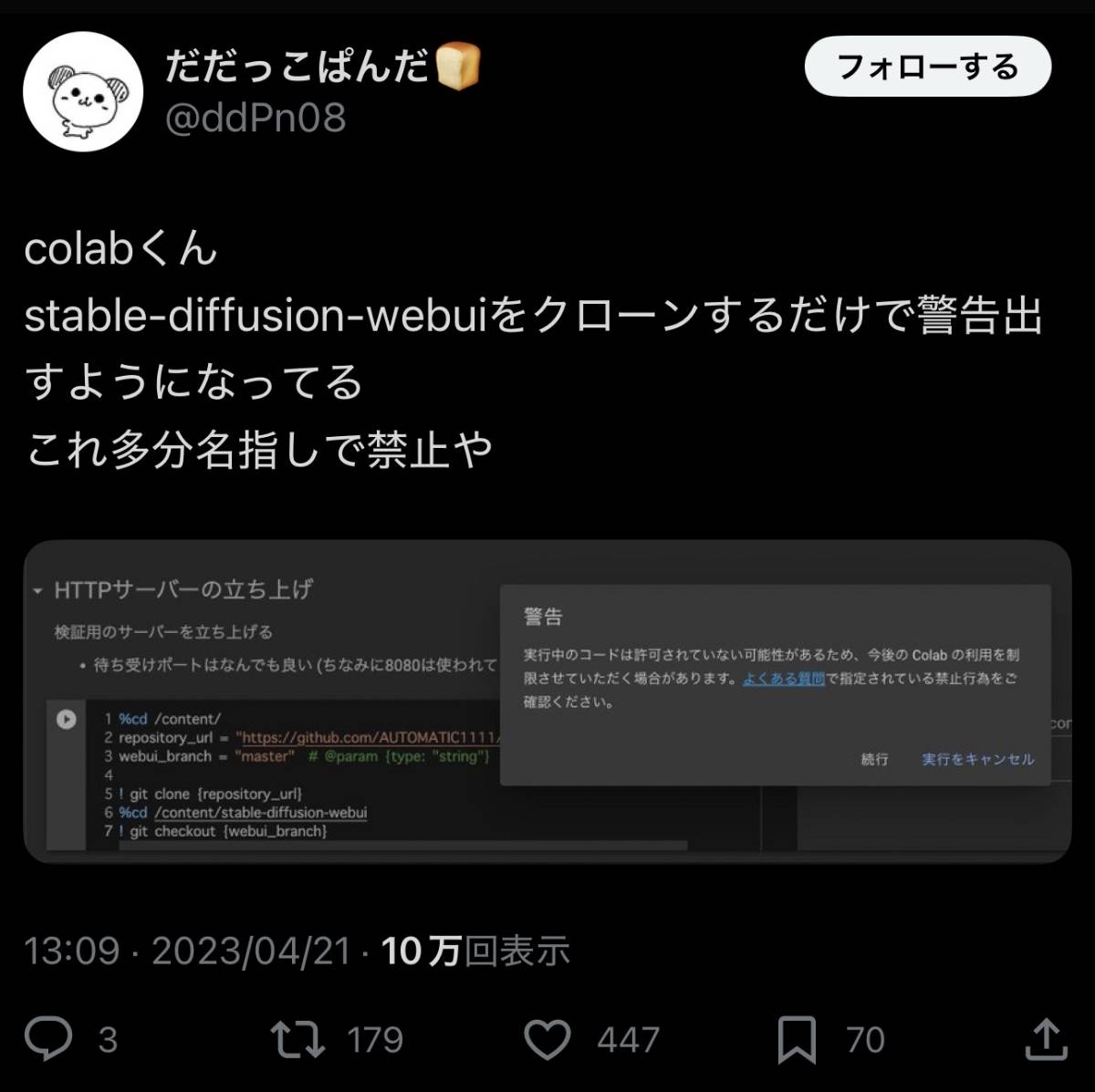
Task: Choose 続行 in the warning dialog
Action: (x=874, y=759)
